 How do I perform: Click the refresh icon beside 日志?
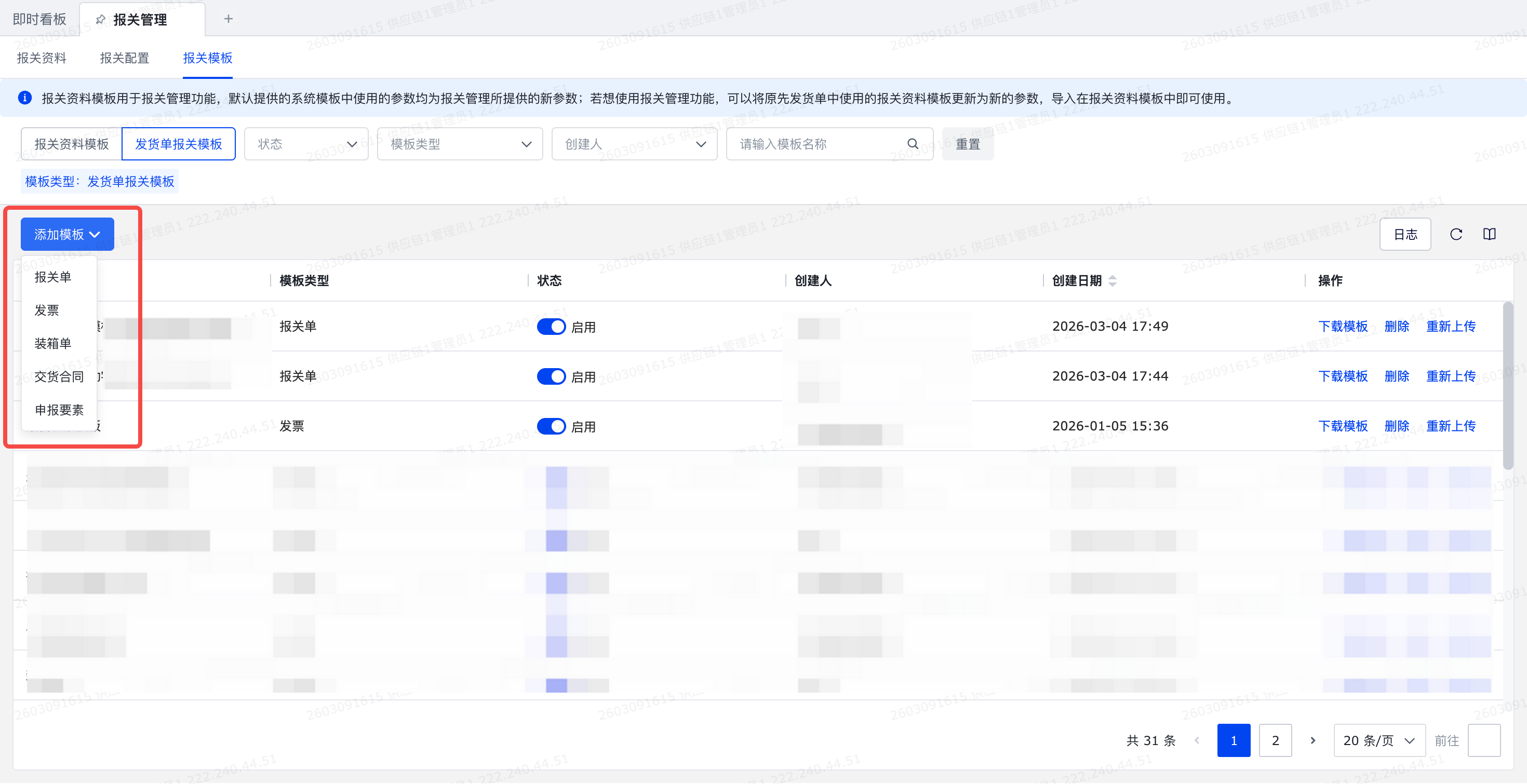coord(1455,234)
